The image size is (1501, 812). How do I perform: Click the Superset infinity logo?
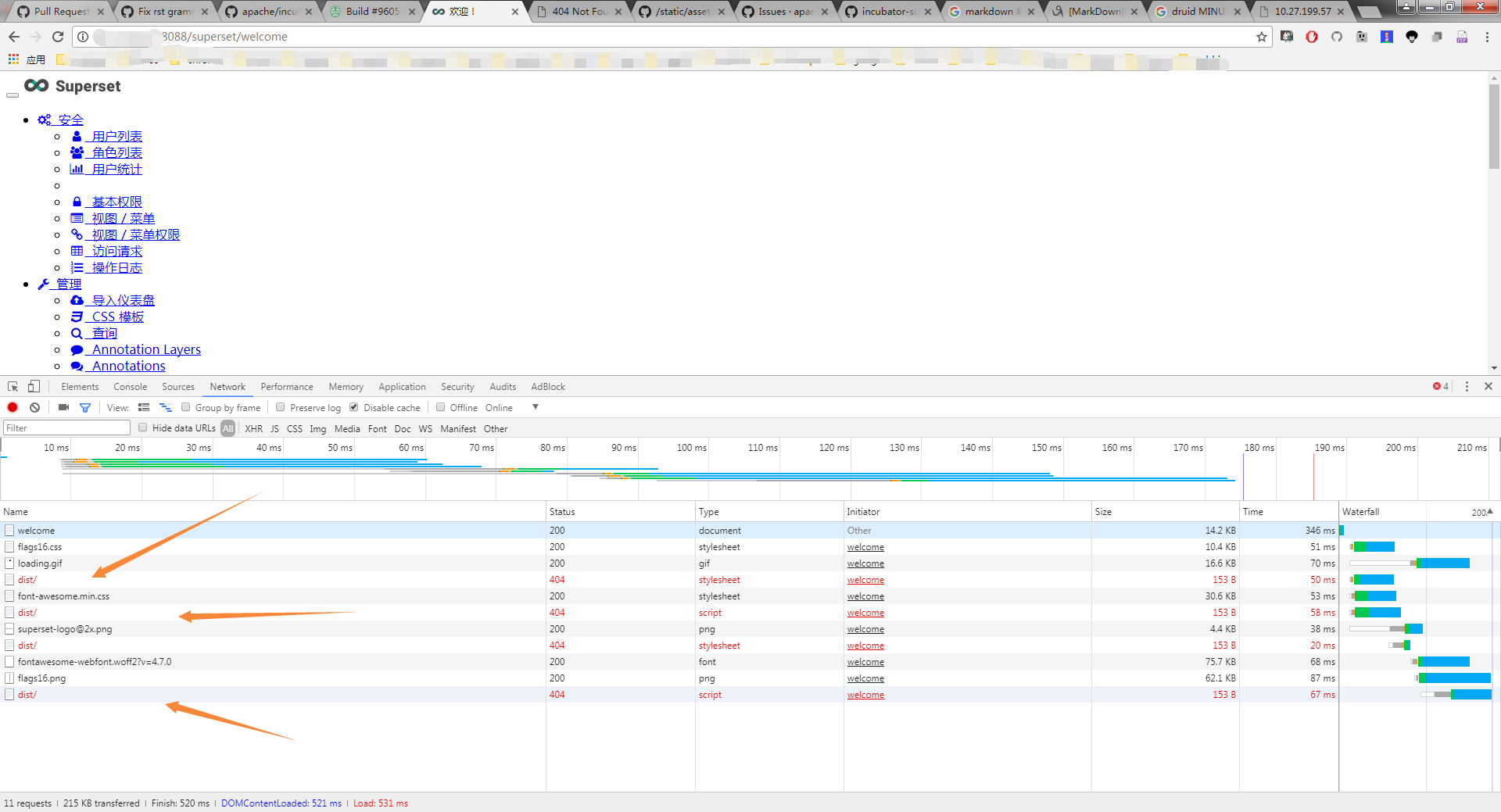point(36,86)
